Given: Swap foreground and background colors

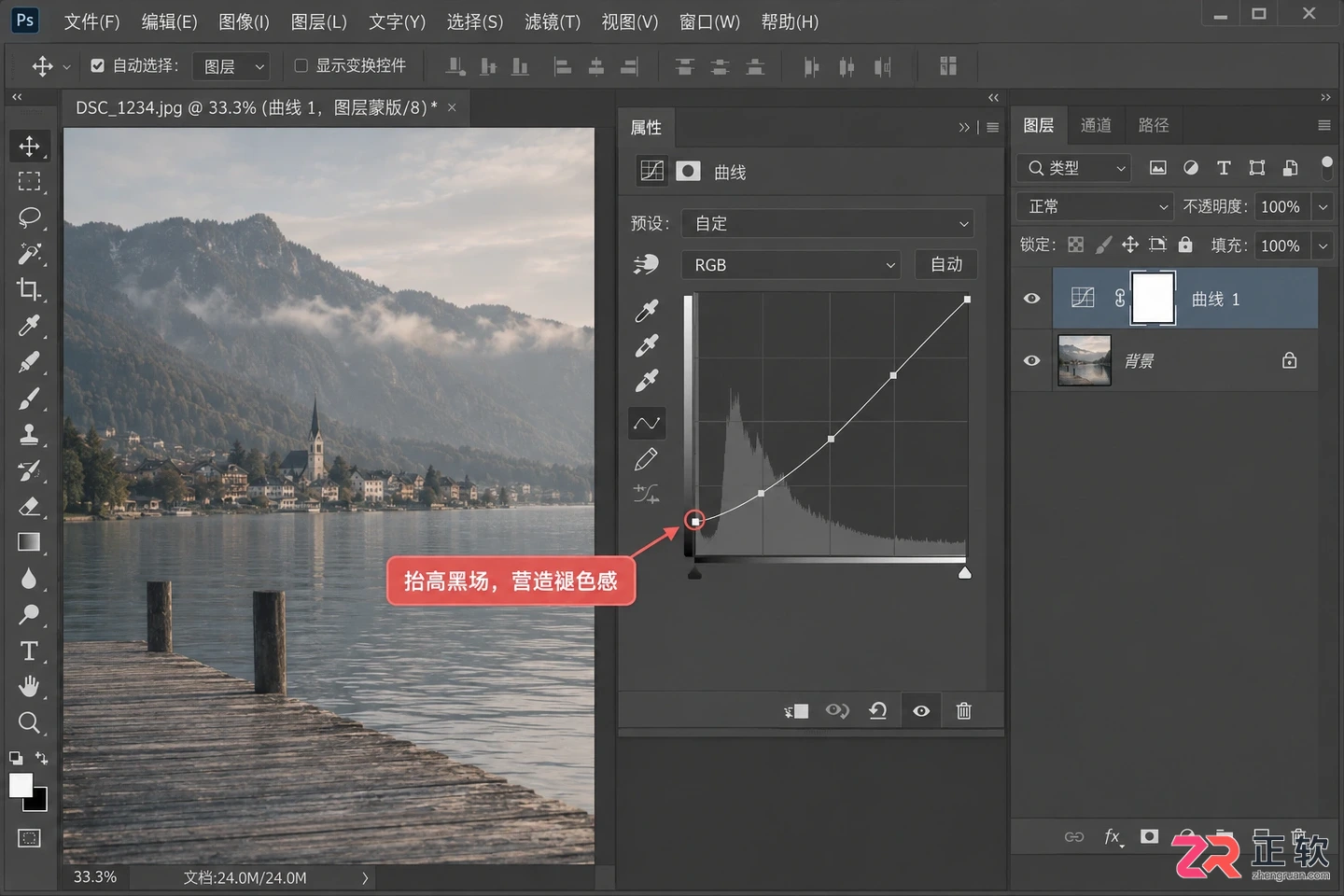Looking at the screenshot, I should point(41,758).
